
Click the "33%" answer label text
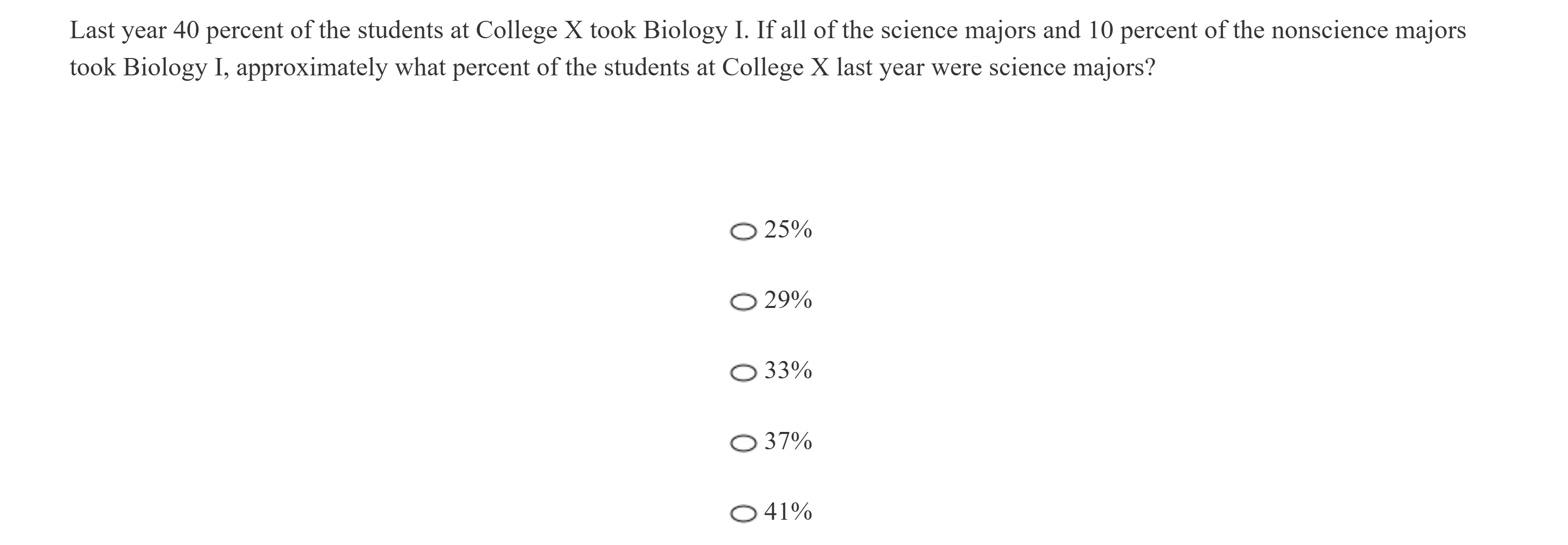pyautogui.click(x=788, y=370)
